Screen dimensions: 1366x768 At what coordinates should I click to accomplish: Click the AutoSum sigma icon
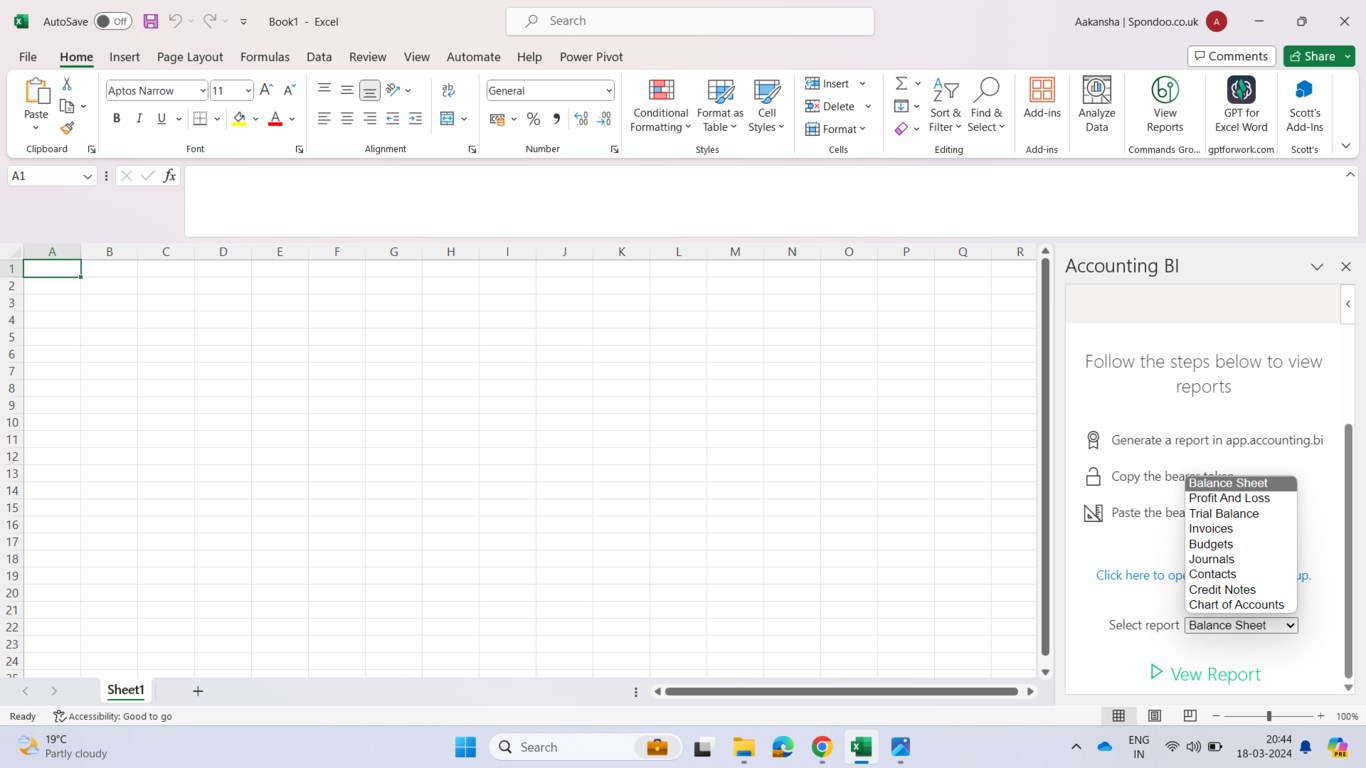(x=901, y=83)
